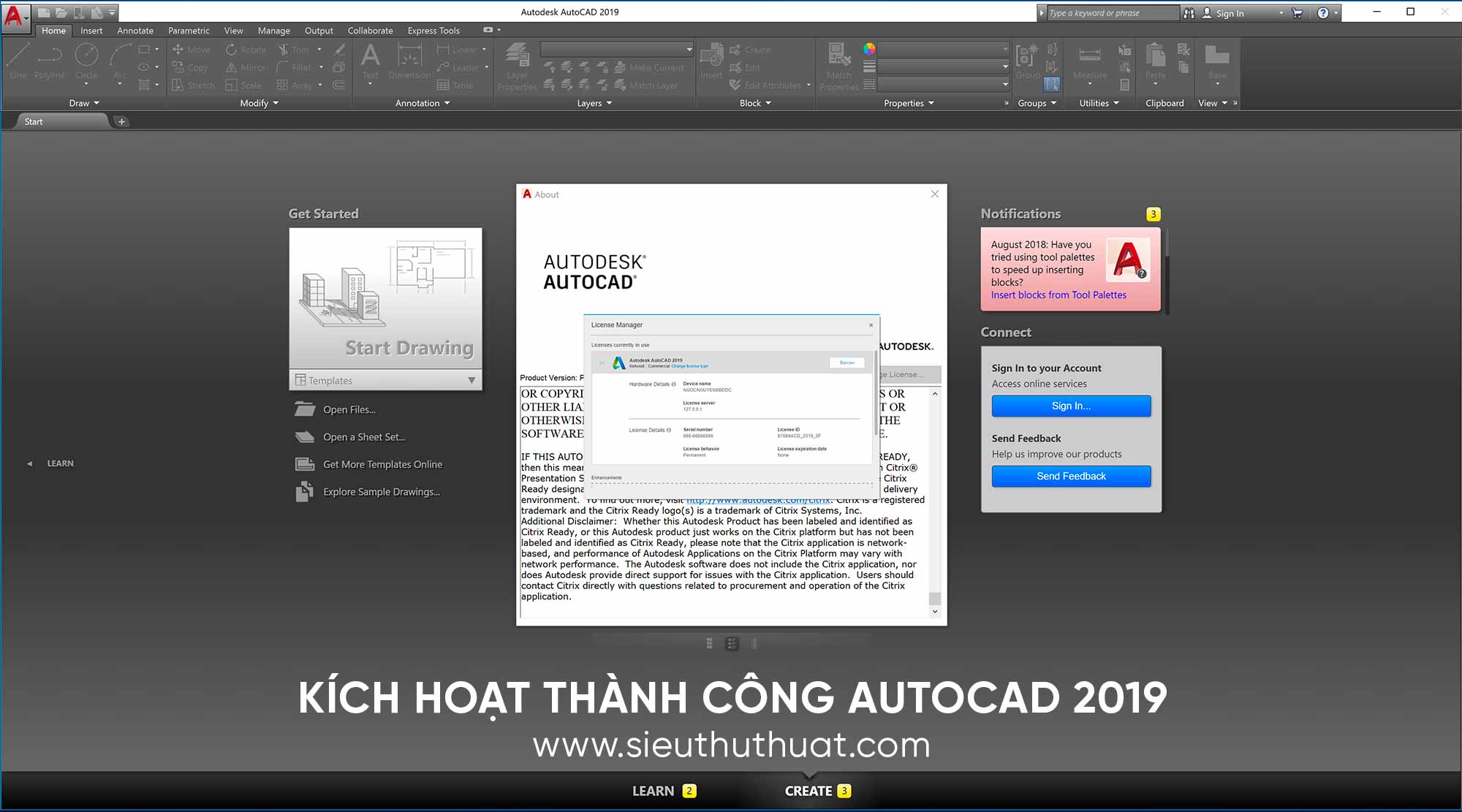This screenshot has width=1462, height=812.
Task: Click the Mirror tool icon
Action: coord(230,67)
